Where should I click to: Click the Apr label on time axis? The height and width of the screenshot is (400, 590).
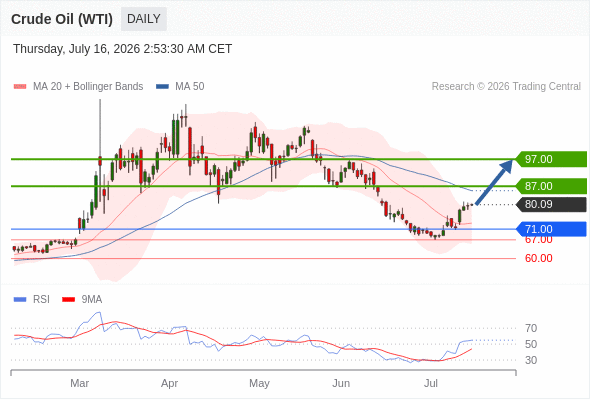point(169,383)
